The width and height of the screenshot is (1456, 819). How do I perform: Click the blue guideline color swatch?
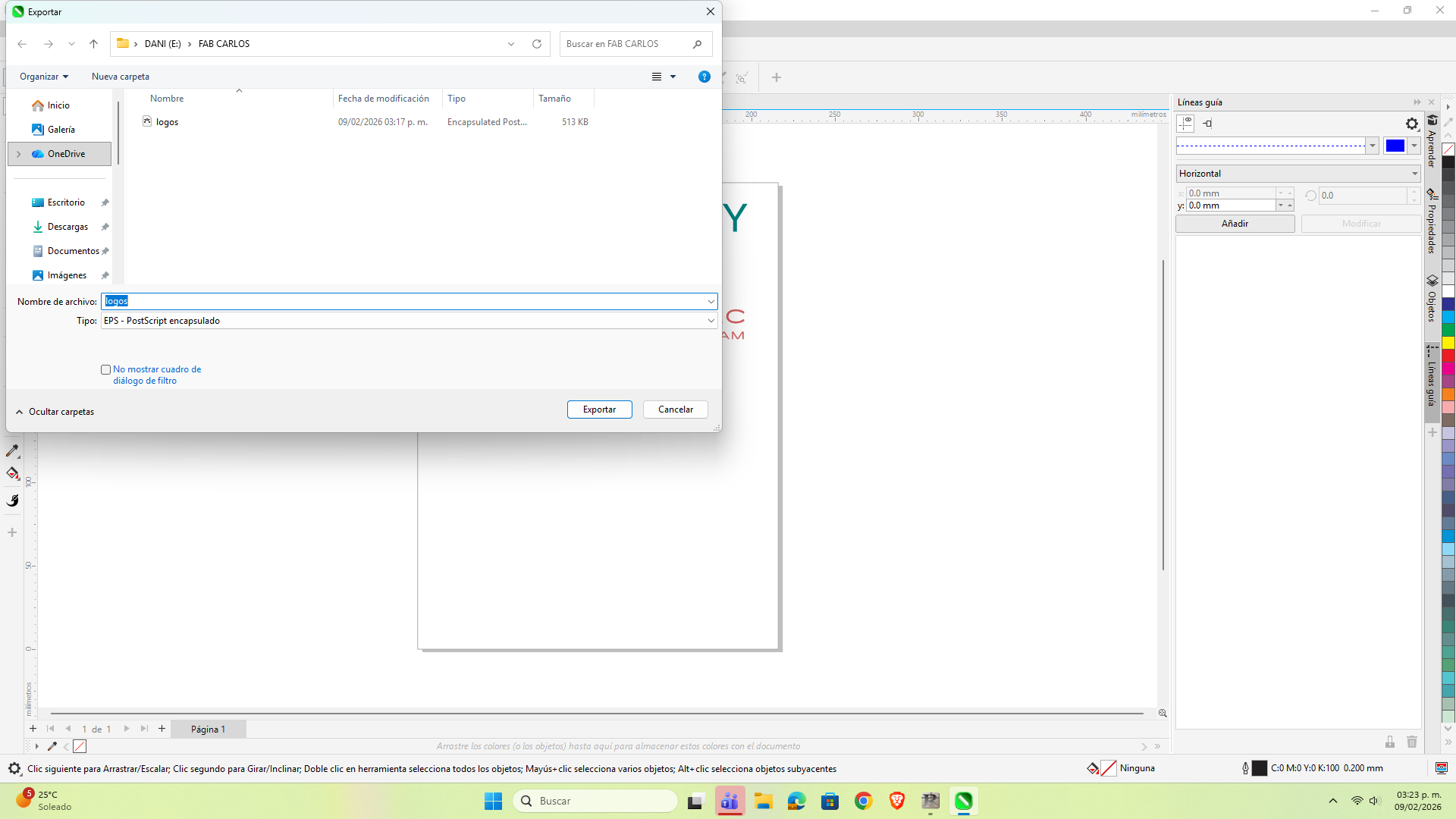1395,146
